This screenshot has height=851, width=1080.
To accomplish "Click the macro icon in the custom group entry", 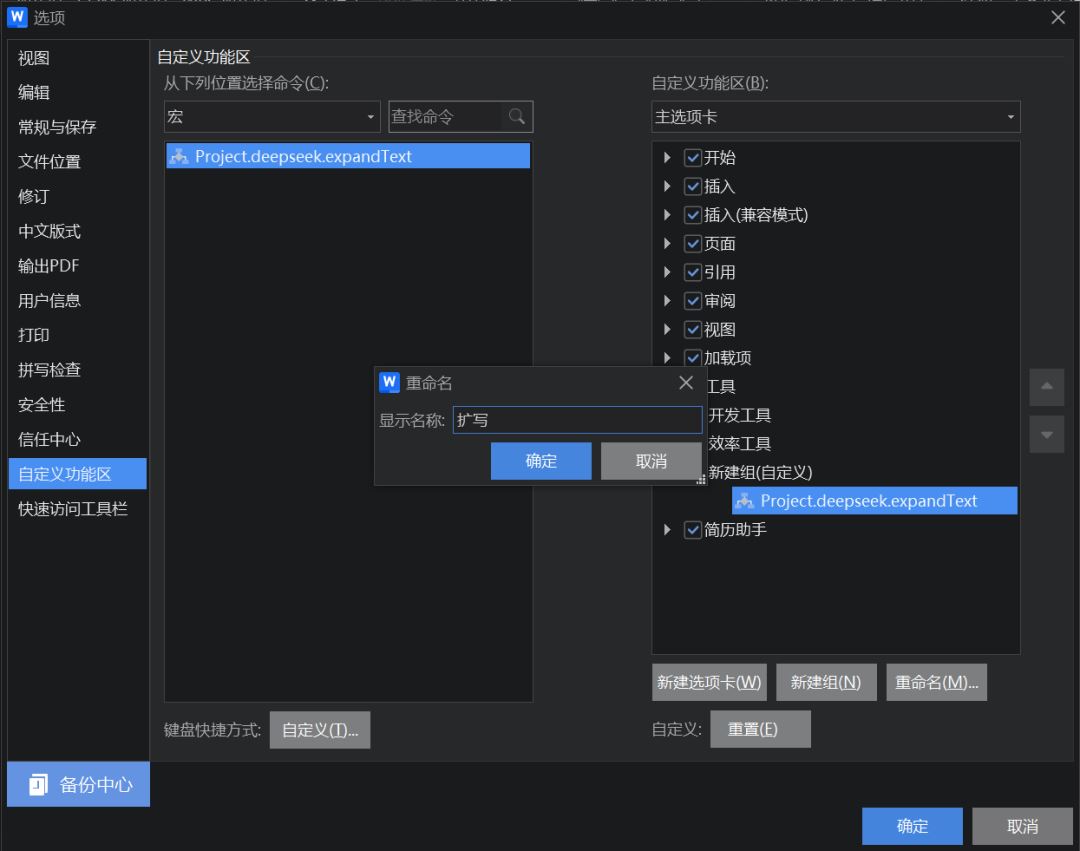I will point(745,501).
